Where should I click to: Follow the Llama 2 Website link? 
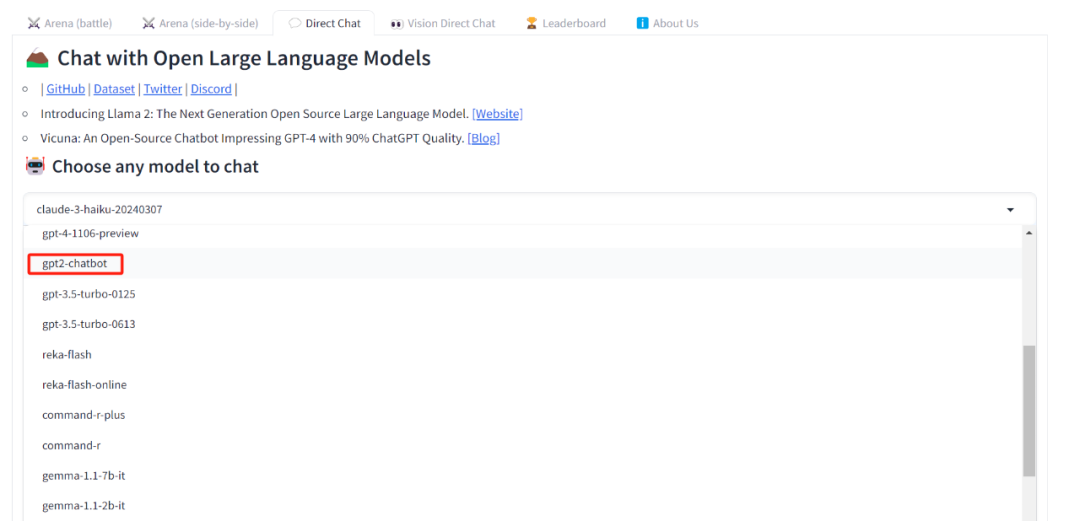(497, 114)
